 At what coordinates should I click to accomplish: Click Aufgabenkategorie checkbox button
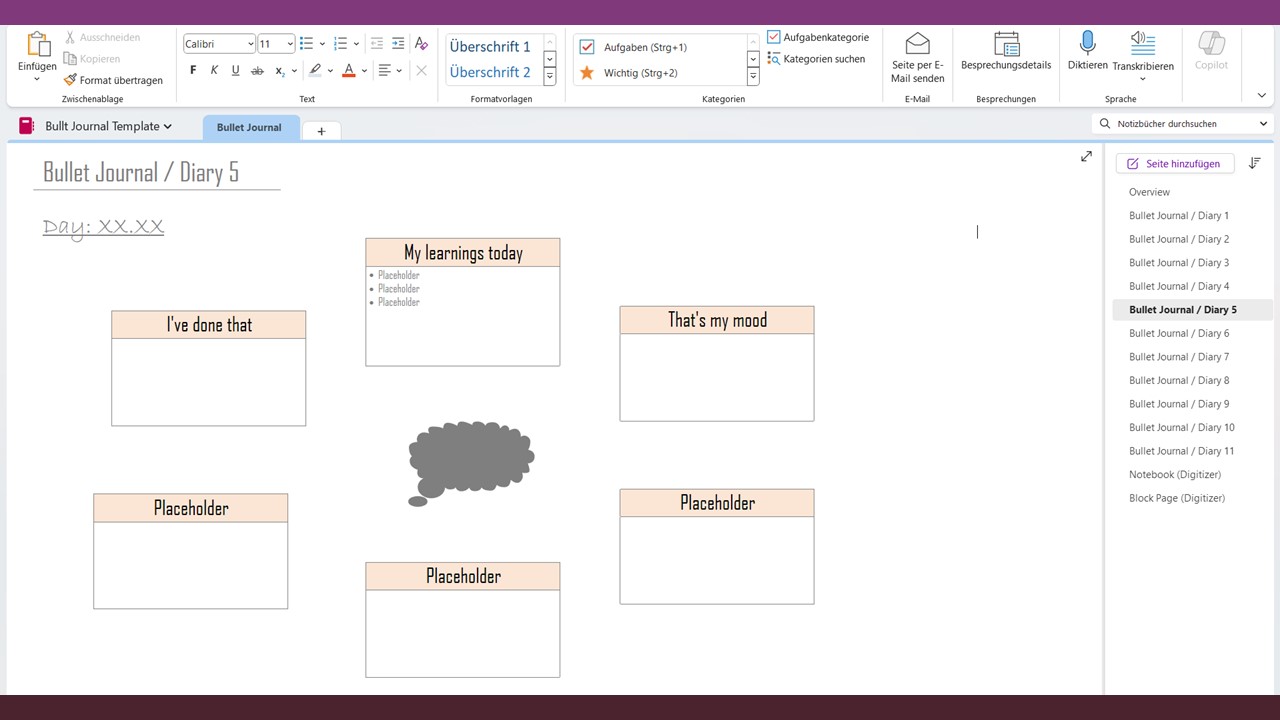point(818,37)
